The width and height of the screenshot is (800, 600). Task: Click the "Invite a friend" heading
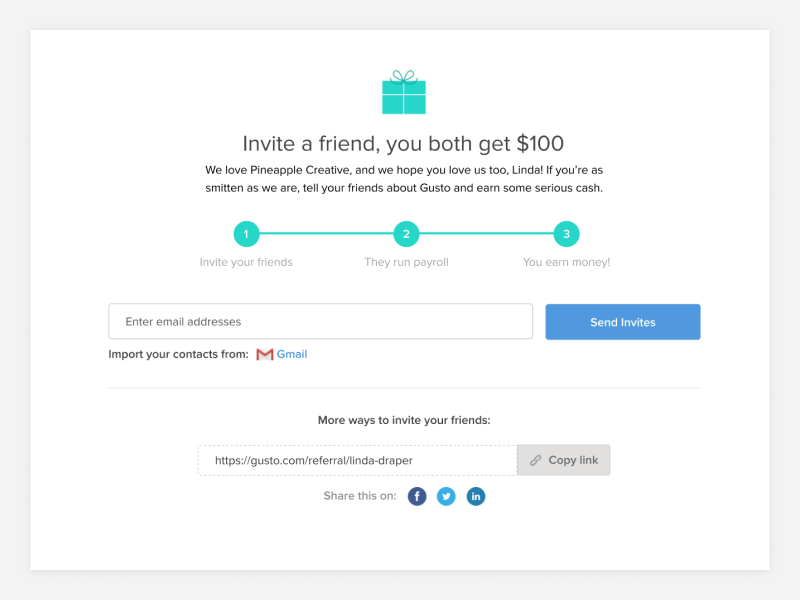[x=403, y=143]
